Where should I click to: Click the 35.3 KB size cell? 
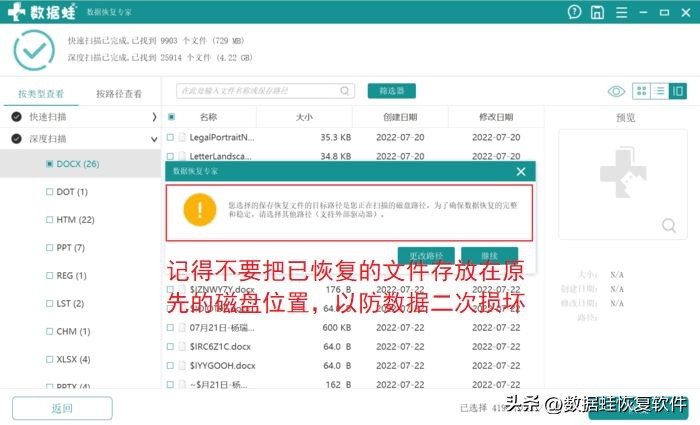(x=336, y=137)
